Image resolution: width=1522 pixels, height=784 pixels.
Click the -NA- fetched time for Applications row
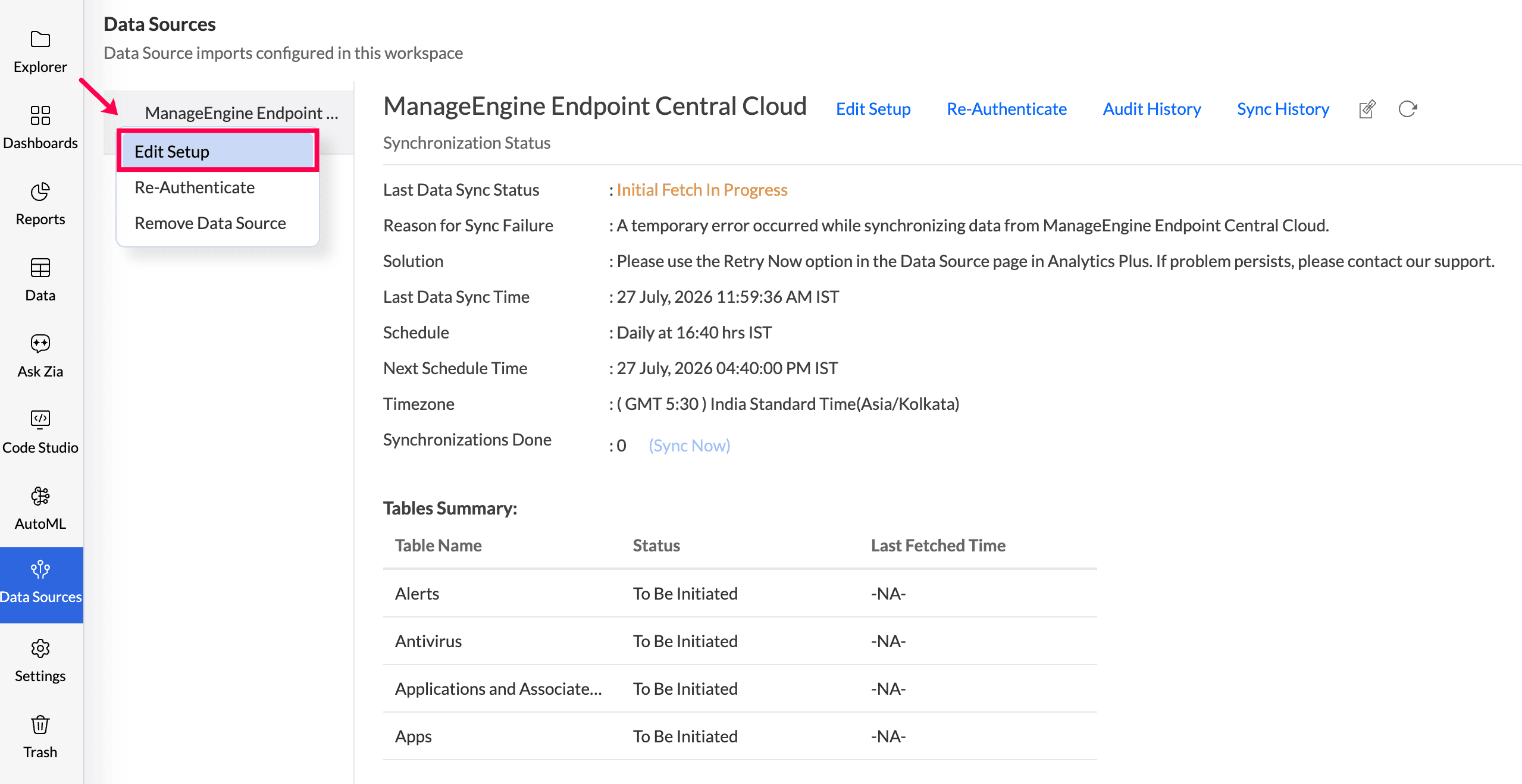click(888, 689)
